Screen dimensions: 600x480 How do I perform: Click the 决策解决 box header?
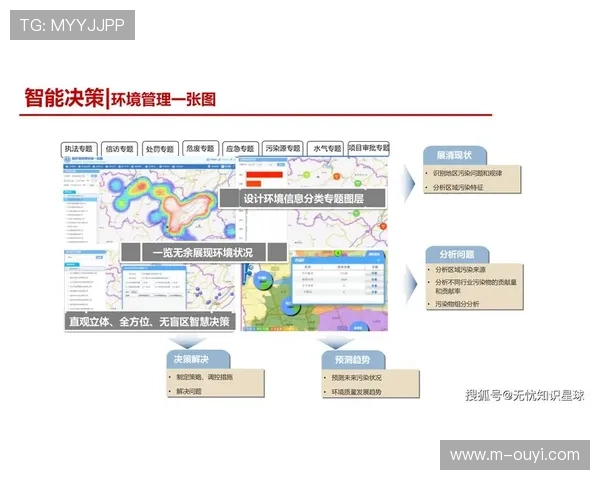click(198, 359)
